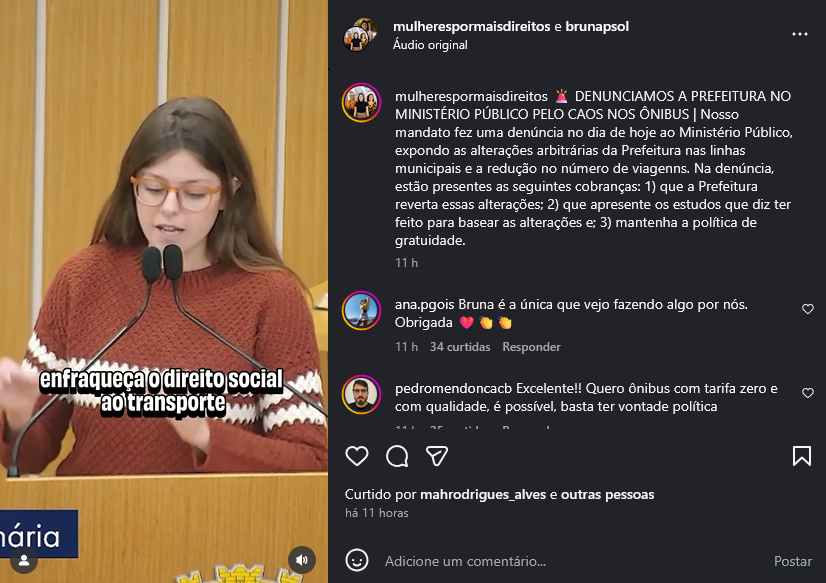This screenshot has width=826, height=583.
Task: Like pedromendoncacb's comment with the heart
Action: point(808,393)
